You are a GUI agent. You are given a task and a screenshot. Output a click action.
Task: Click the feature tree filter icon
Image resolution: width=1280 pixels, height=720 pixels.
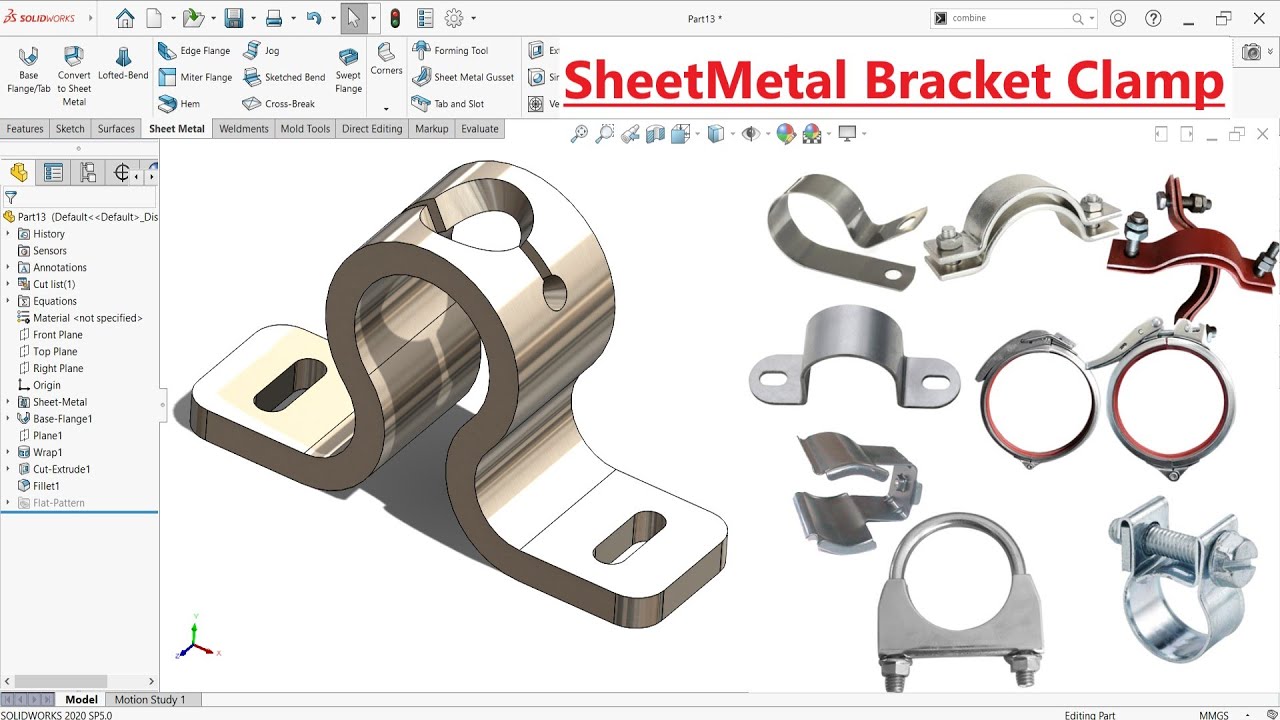pyautogui.click(x=11, y=198)
